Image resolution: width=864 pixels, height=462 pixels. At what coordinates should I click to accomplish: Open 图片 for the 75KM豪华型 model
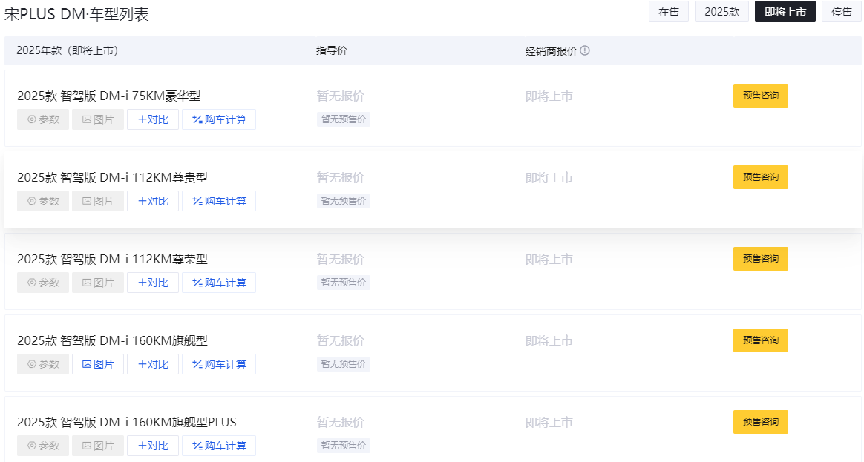point(98,120)
